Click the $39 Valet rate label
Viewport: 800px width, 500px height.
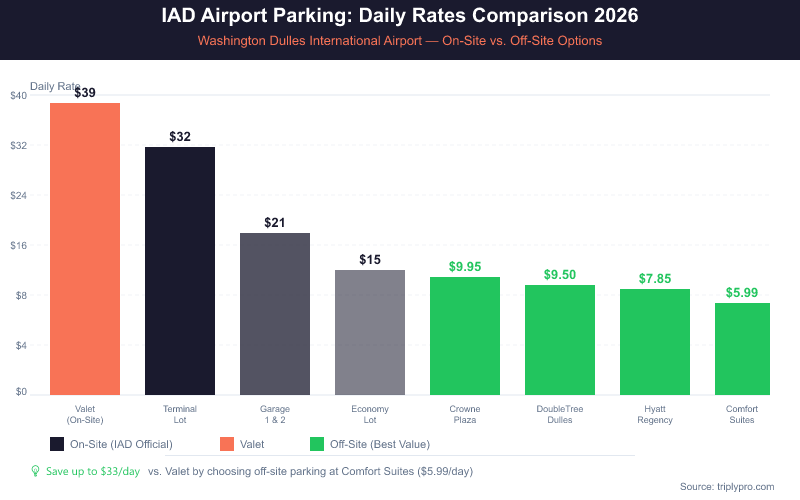85,93
